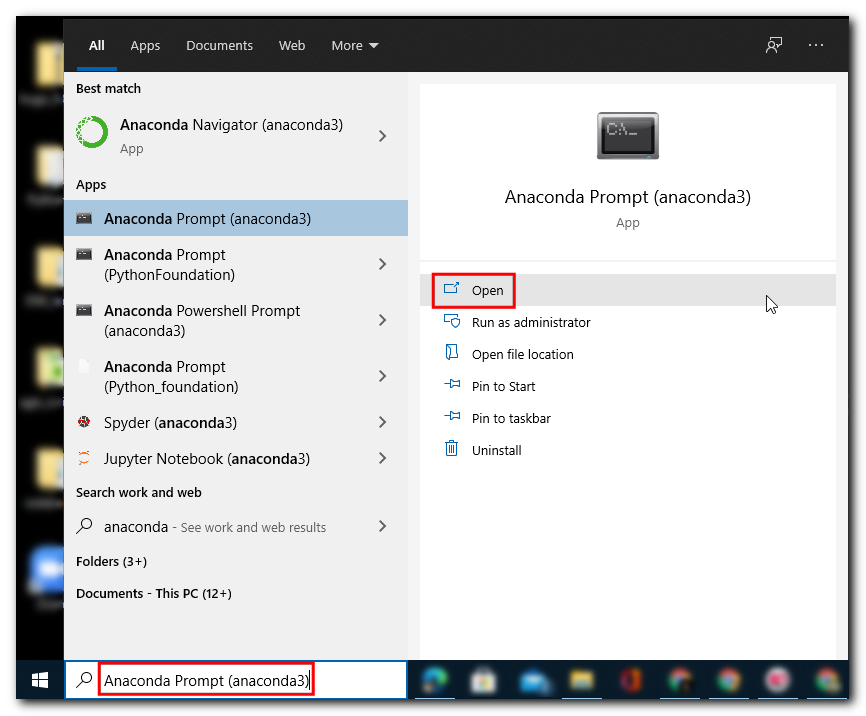Switch to the All search tab
The width and height of the screenshot is (866, 716).
pos(97,45)
